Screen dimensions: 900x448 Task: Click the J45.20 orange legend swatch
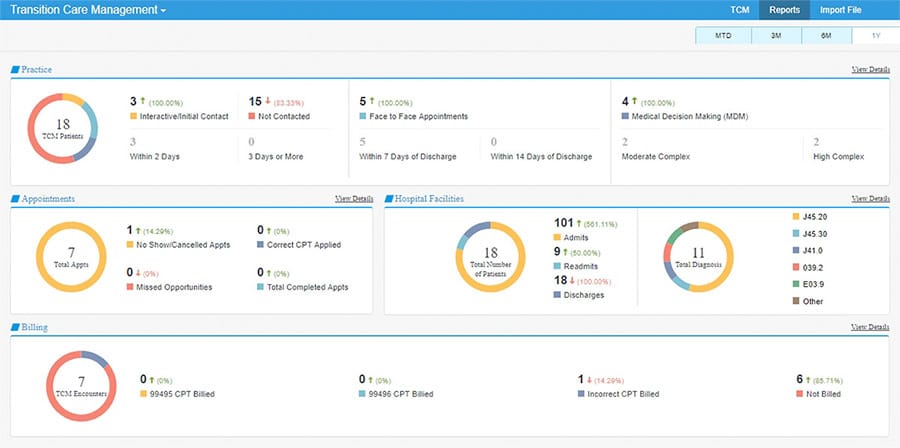coord(796,217)
